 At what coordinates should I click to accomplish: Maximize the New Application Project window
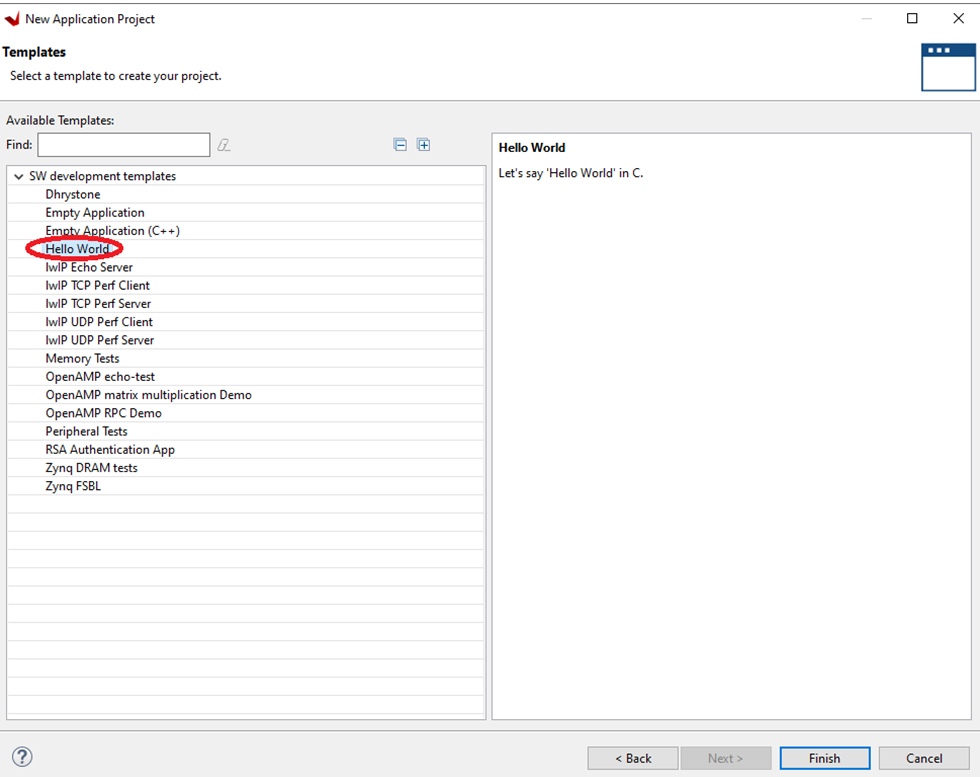(x=912, y=18)
